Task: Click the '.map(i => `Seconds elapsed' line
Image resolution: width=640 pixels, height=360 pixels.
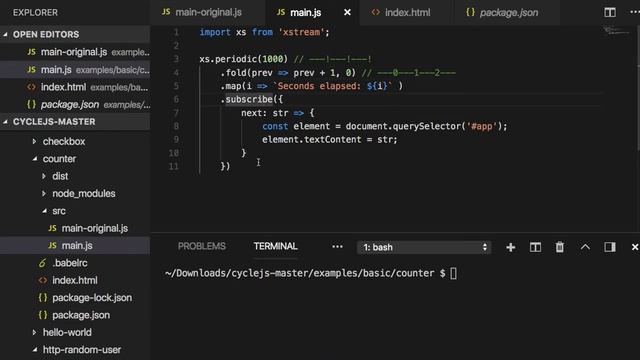Action: point(311,86)
